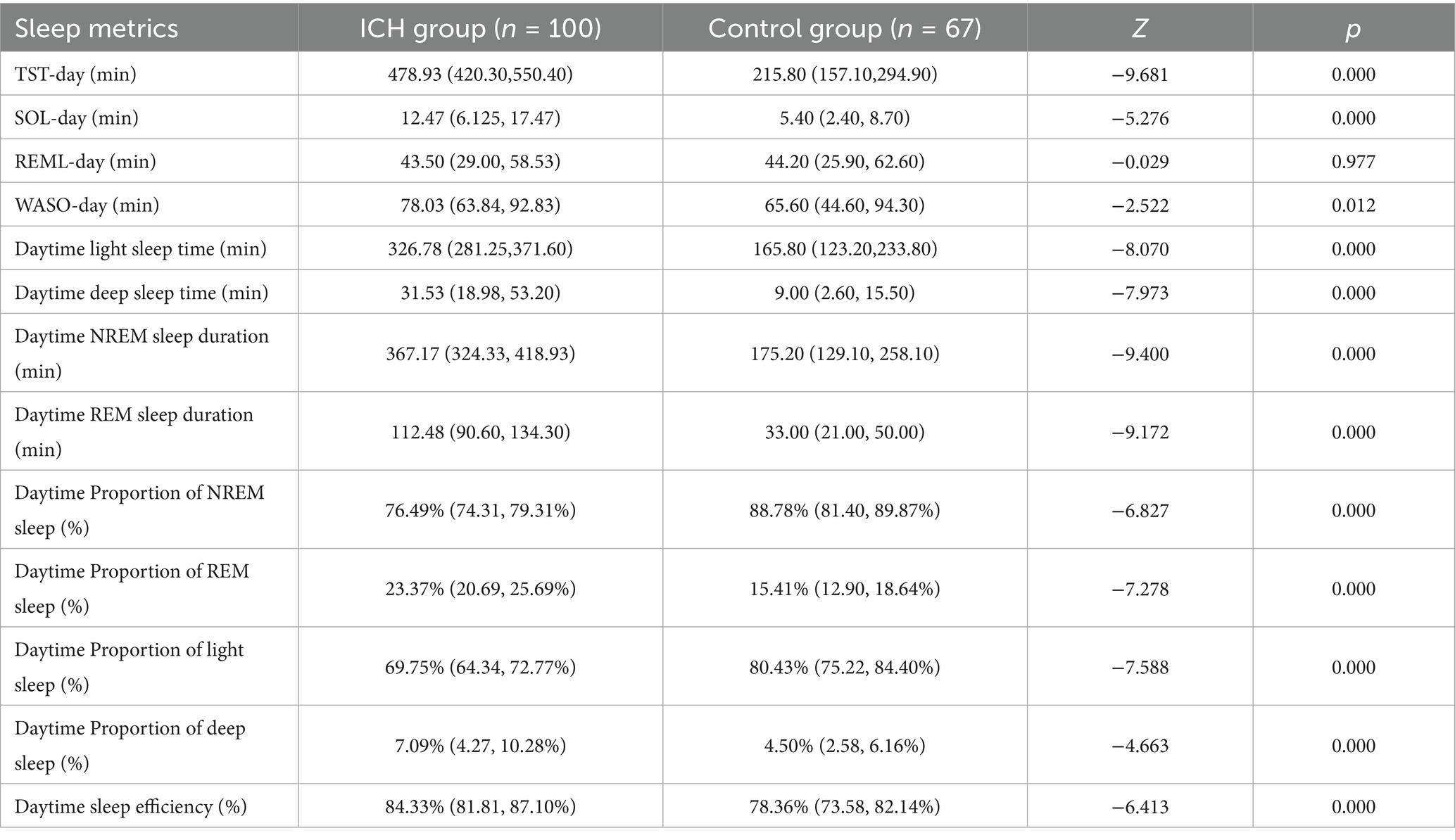Click the Z value −9.681 cell
The height and width of the screenshot is (840, 1455).
pos(1140,74)
